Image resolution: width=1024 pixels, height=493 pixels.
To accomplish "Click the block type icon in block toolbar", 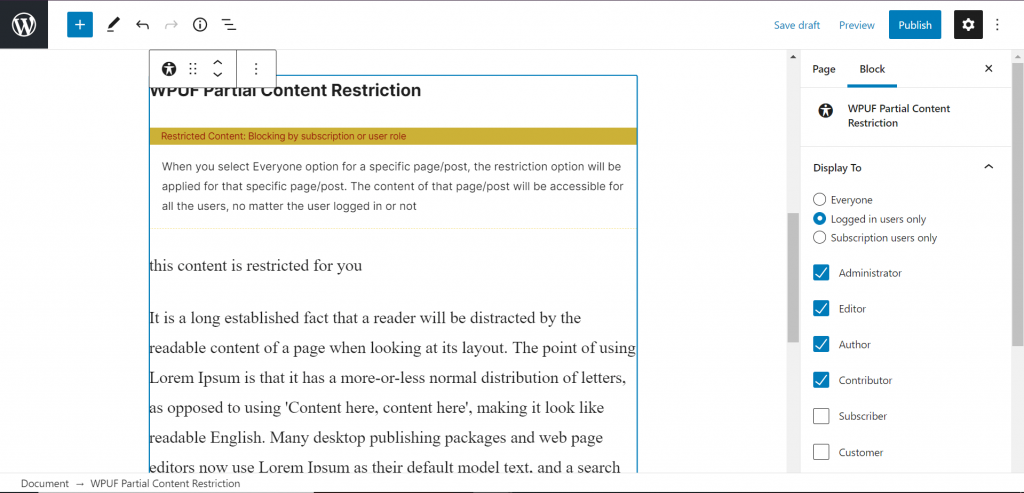I will 169,69.
